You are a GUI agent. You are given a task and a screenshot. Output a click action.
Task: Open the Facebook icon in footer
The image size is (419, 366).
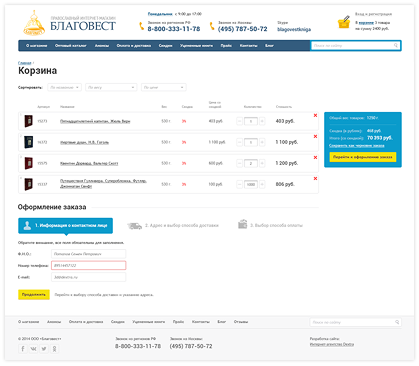pos(23,349)
